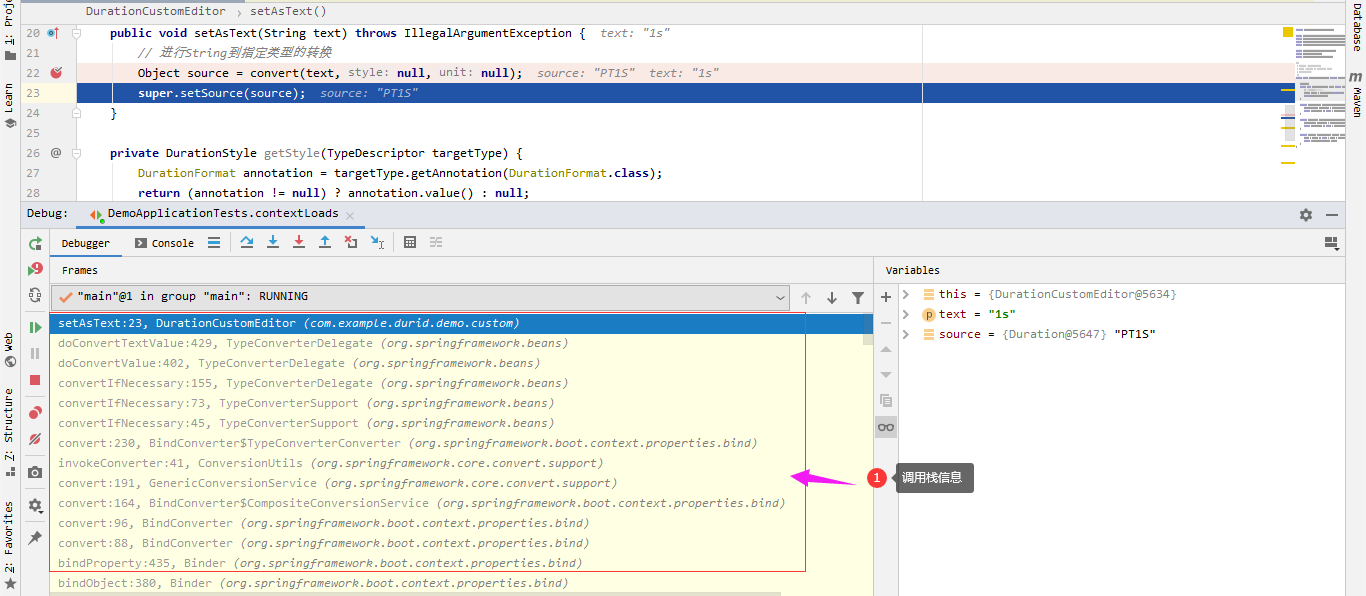Screen dimensions: 1366x596
Task: Rerun the DemoApplicationTests debug session
Action: [35, 243]
